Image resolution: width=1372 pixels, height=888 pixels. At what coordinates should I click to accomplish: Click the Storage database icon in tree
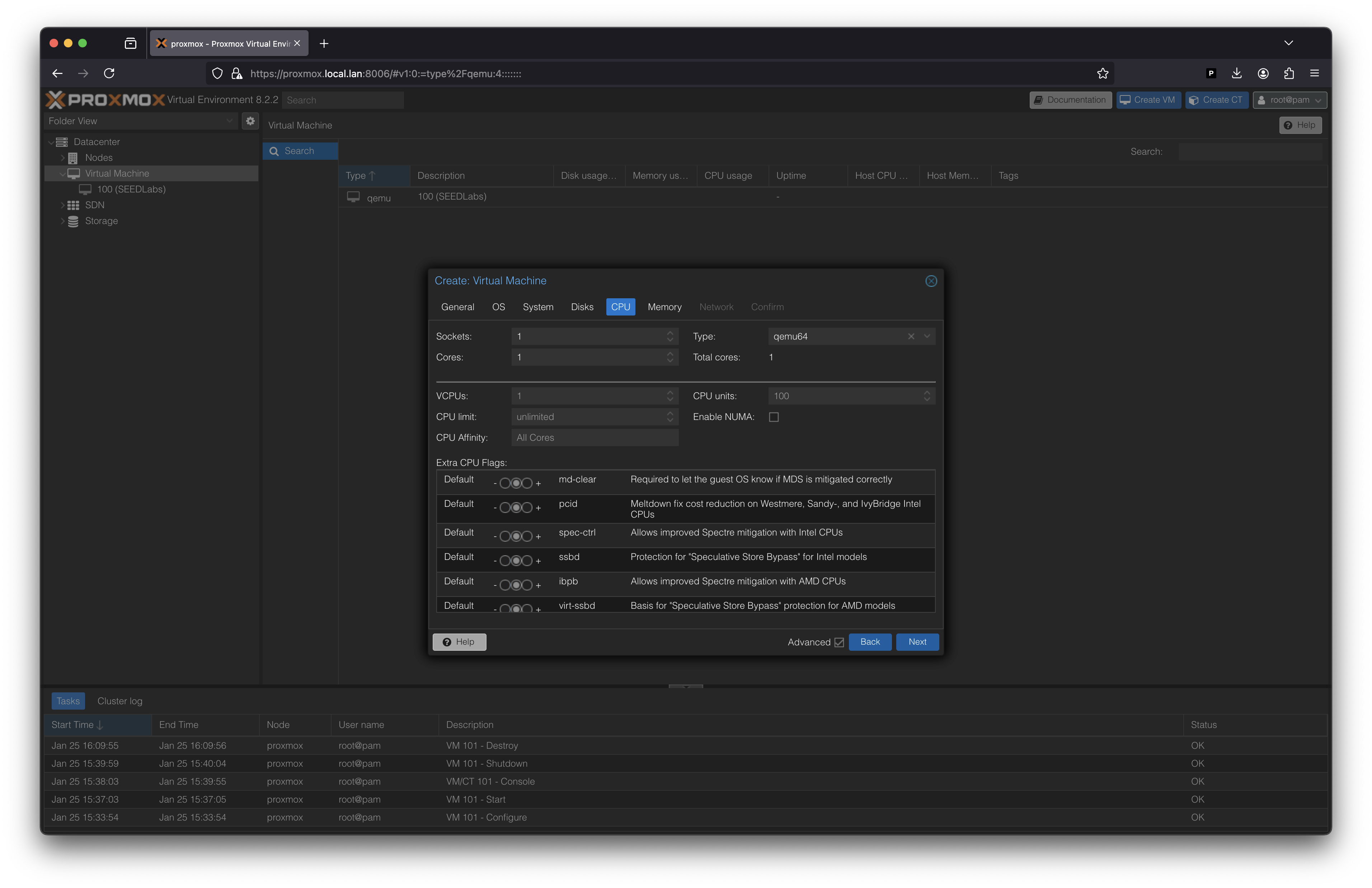click(x=73, y=221)
